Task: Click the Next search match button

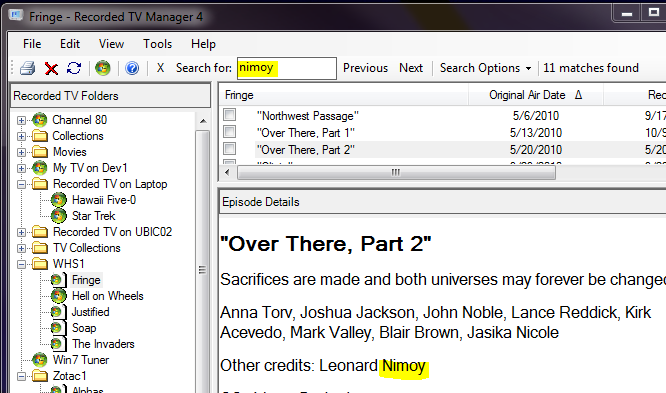Action: pyautogui.click(x=411, y=68)
